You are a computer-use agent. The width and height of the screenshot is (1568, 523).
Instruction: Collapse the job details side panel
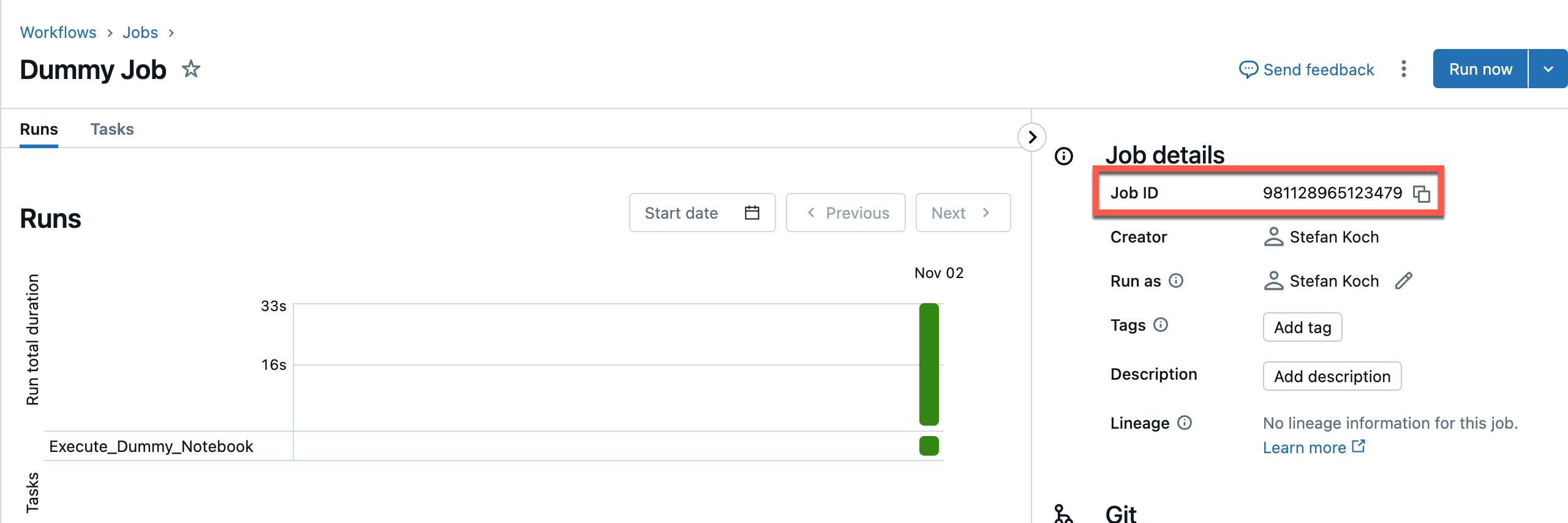coord(1032,137)
